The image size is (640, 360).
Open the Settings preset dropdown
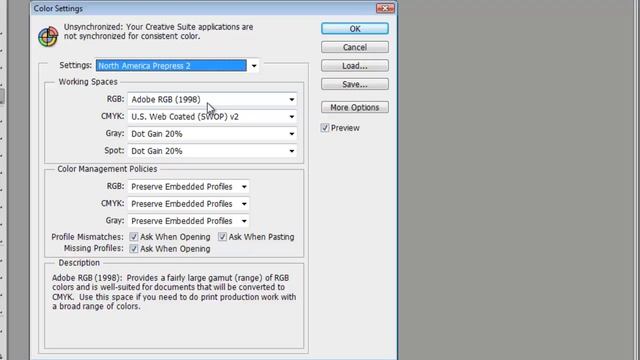(x=177, y=66)
